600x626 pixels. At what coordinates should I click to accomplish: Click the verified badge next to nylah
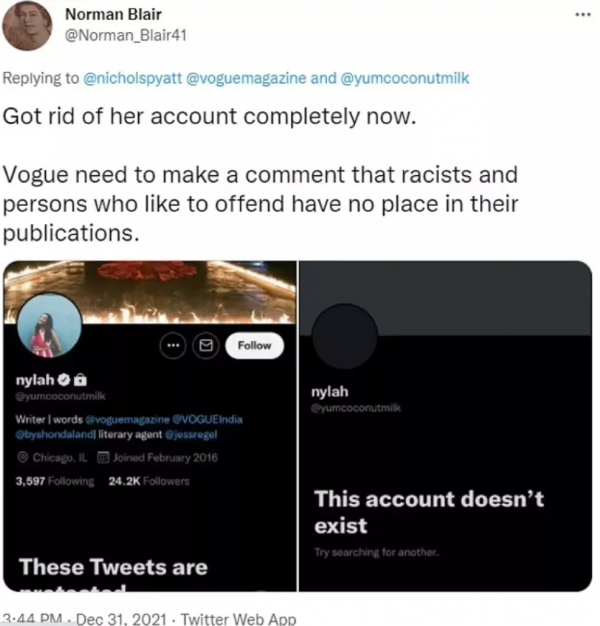coord(60,381)
